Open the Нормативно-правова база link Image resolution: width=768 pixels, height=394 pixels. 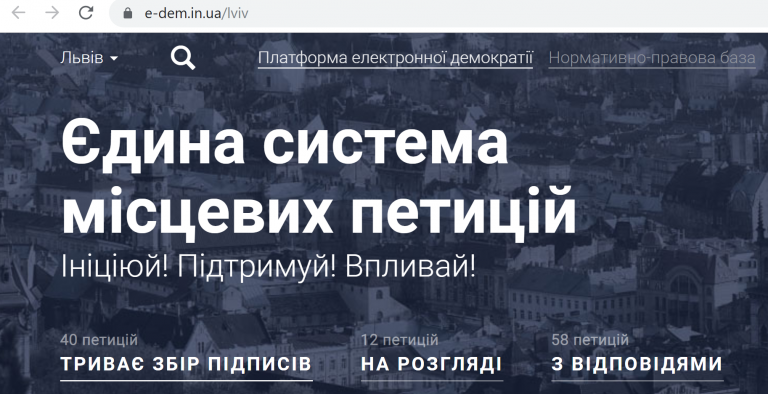pos(651,58)
